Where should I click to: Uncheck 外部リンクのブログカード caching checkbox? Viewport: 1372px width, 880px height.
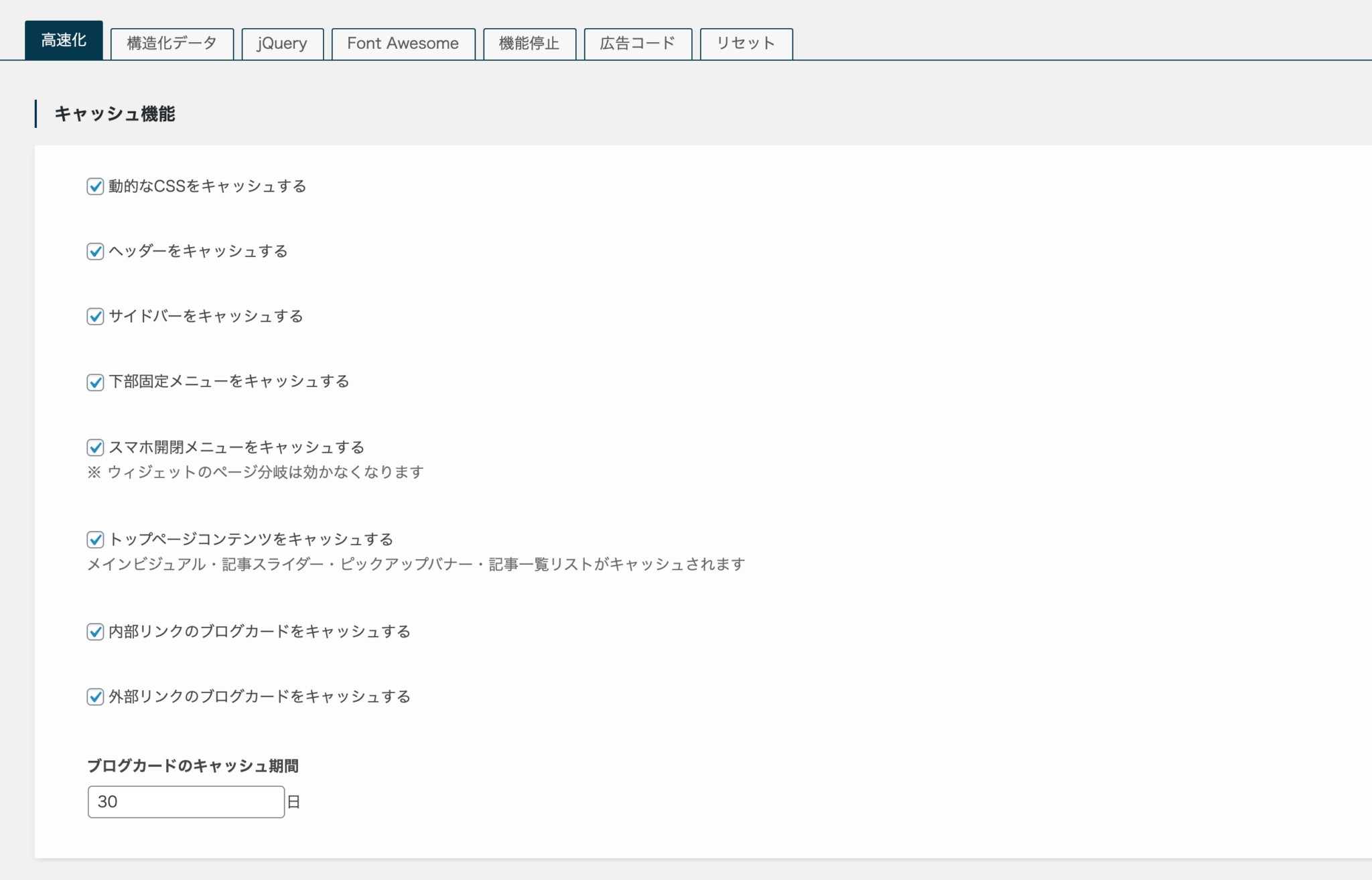coord(95,697)
